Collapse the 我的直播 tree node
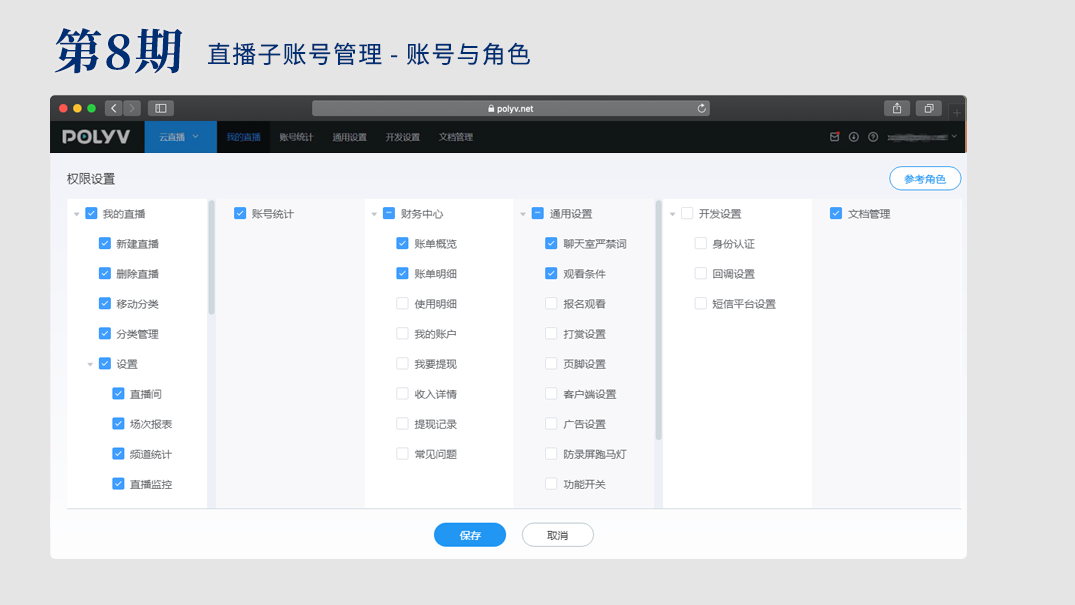Viewport: 1075px width, 605px height. coord(77,214)
